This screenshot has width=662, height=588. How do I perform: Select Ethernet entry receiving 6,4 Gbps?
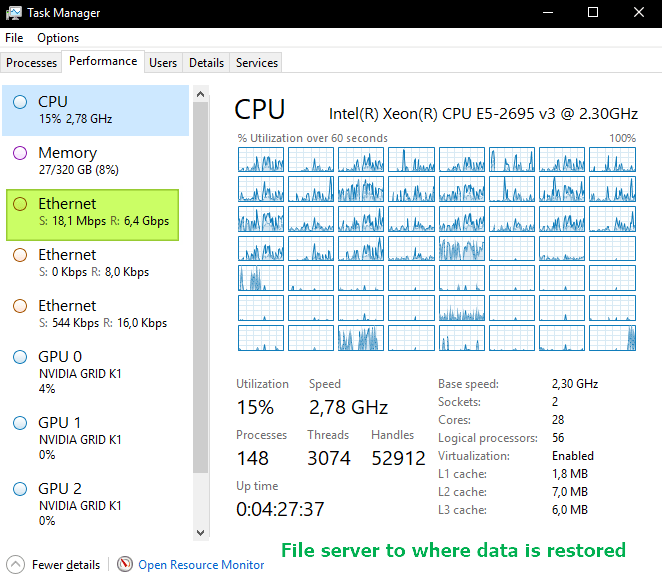click(x=92, y=215)
